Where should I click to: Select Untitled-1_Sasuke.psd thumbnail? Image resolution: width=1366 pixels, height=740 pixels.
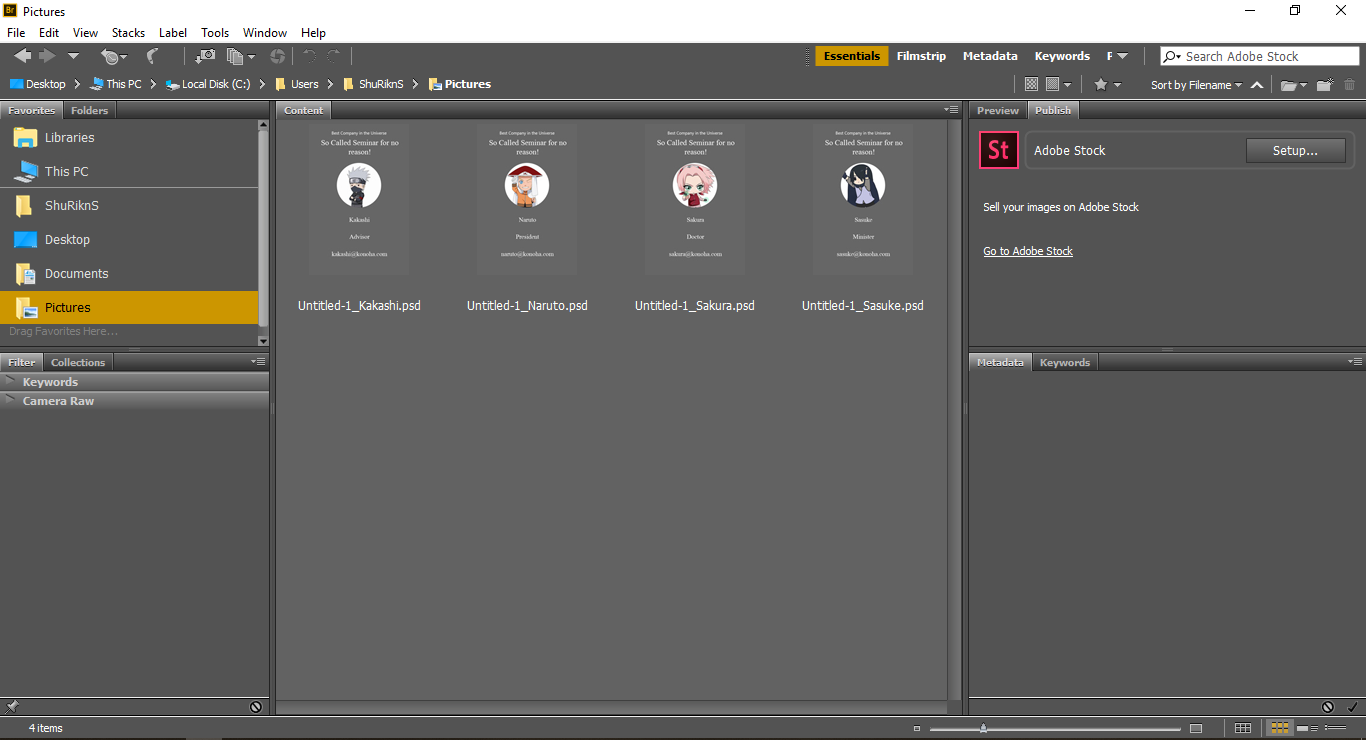tap(863, 198)
